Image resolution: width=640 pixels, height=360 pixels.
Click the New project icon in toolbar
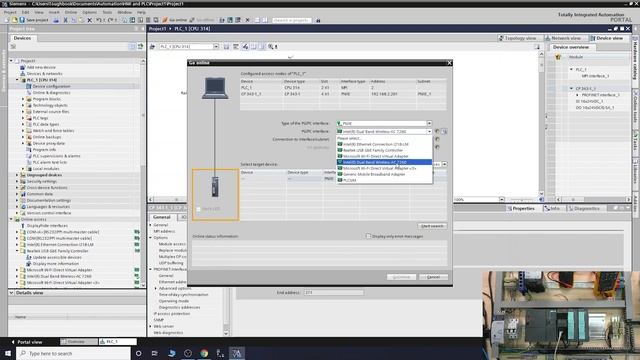coord(7,20)
